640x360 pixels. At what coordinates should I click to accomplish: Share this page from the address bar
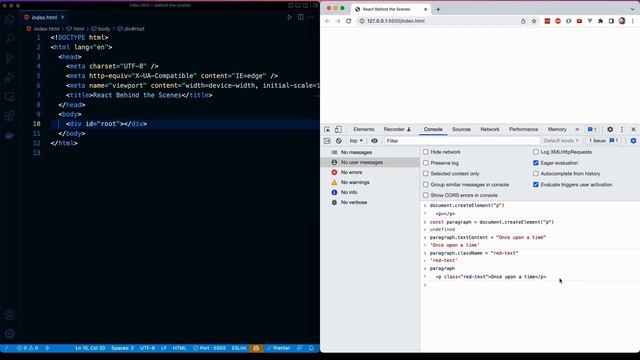click(523, 21)
